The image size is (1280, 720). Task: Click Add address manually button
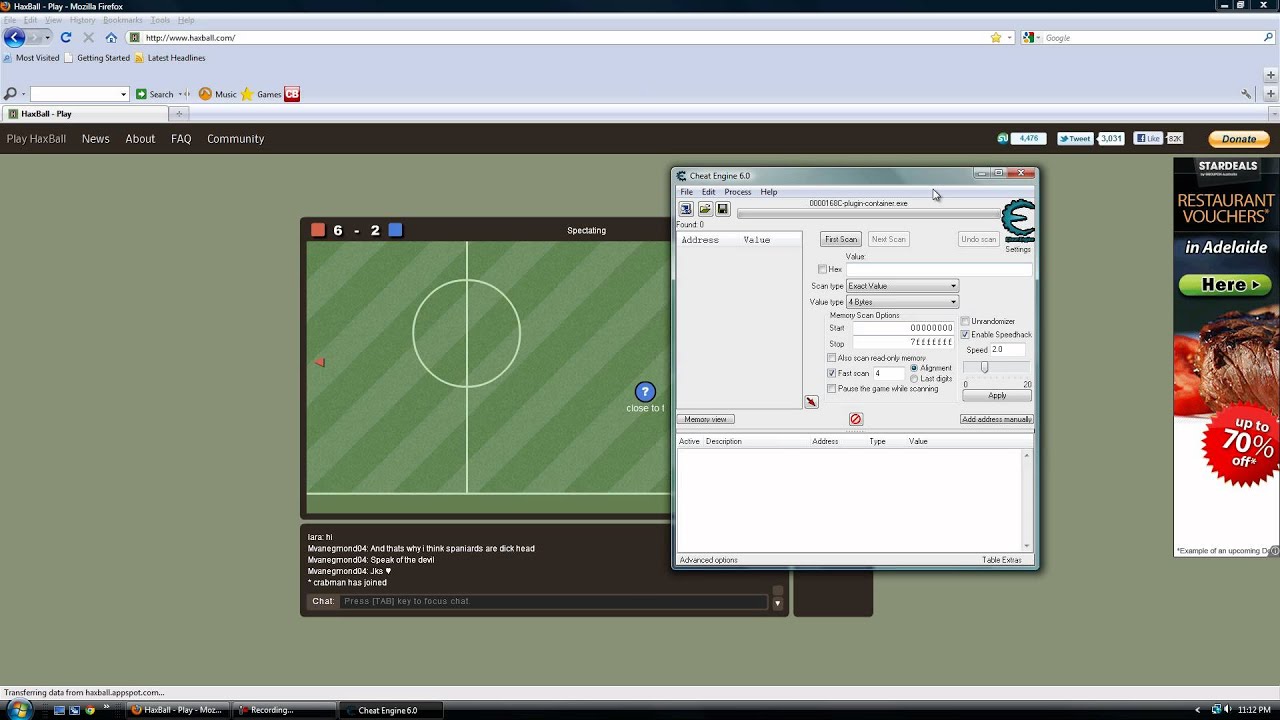(996, 419)
